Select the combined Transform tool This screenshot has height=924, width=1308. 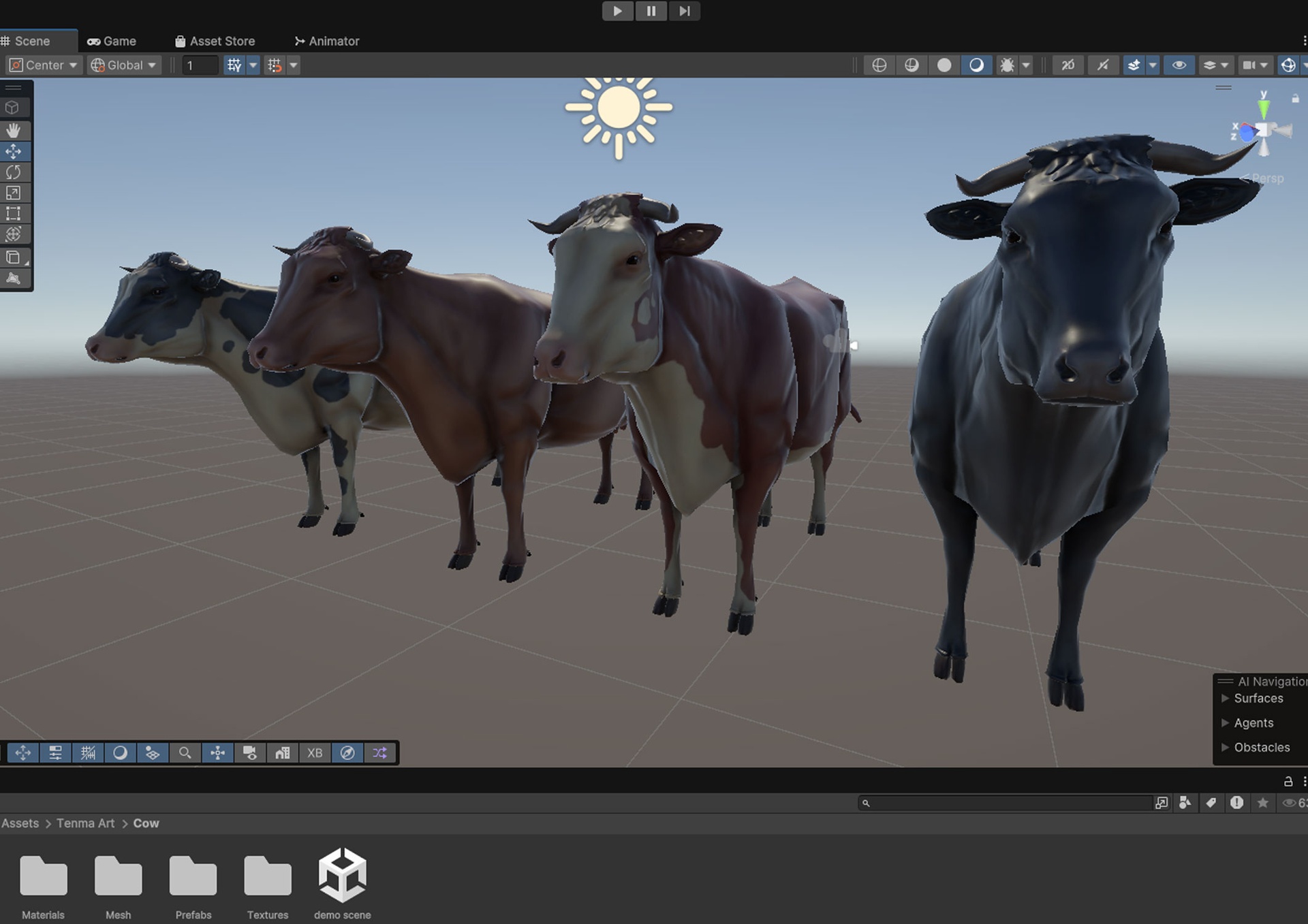[14, 234]
